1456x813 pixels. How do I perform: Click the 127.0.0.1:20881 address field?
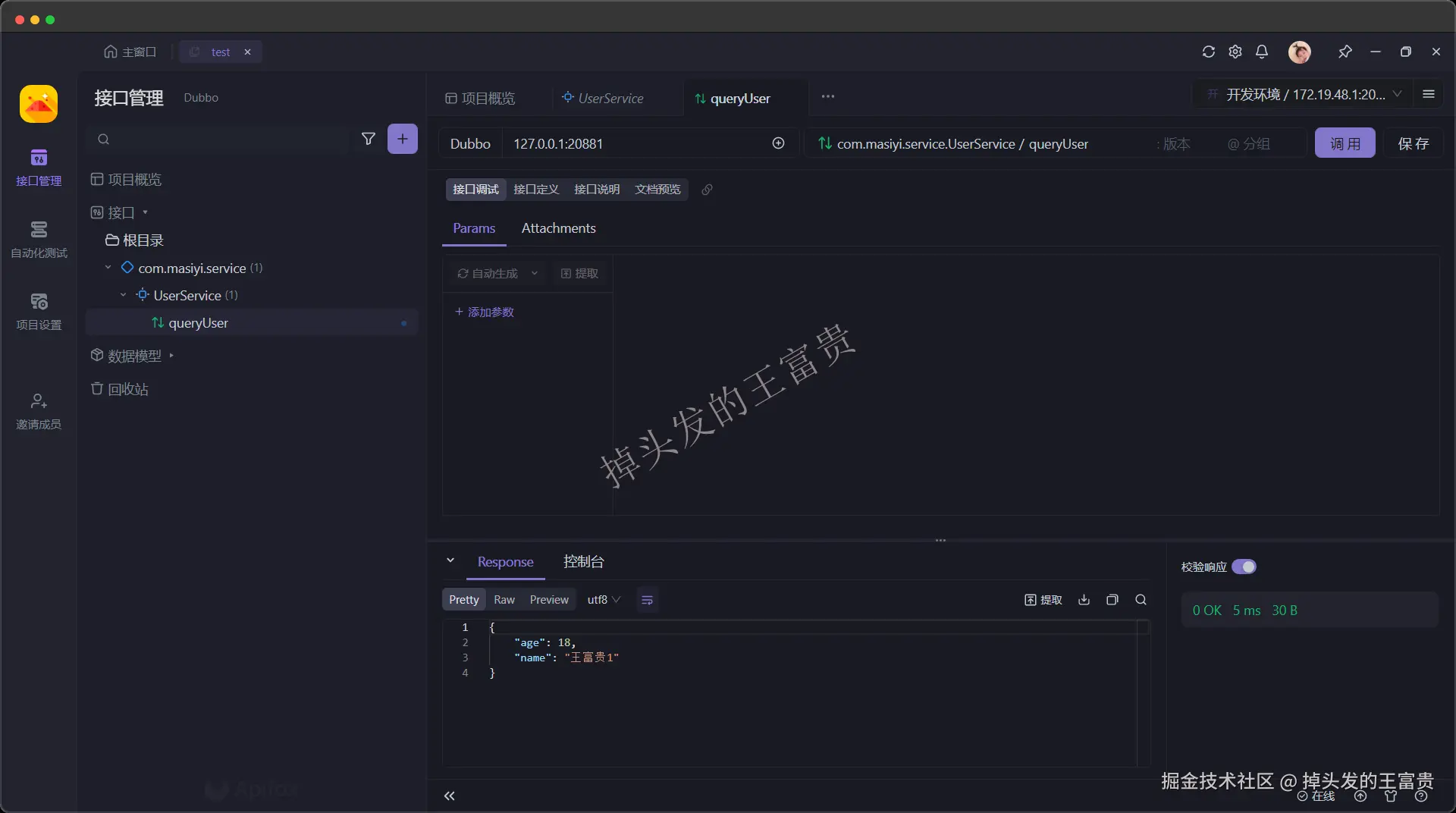coord(637,143)
